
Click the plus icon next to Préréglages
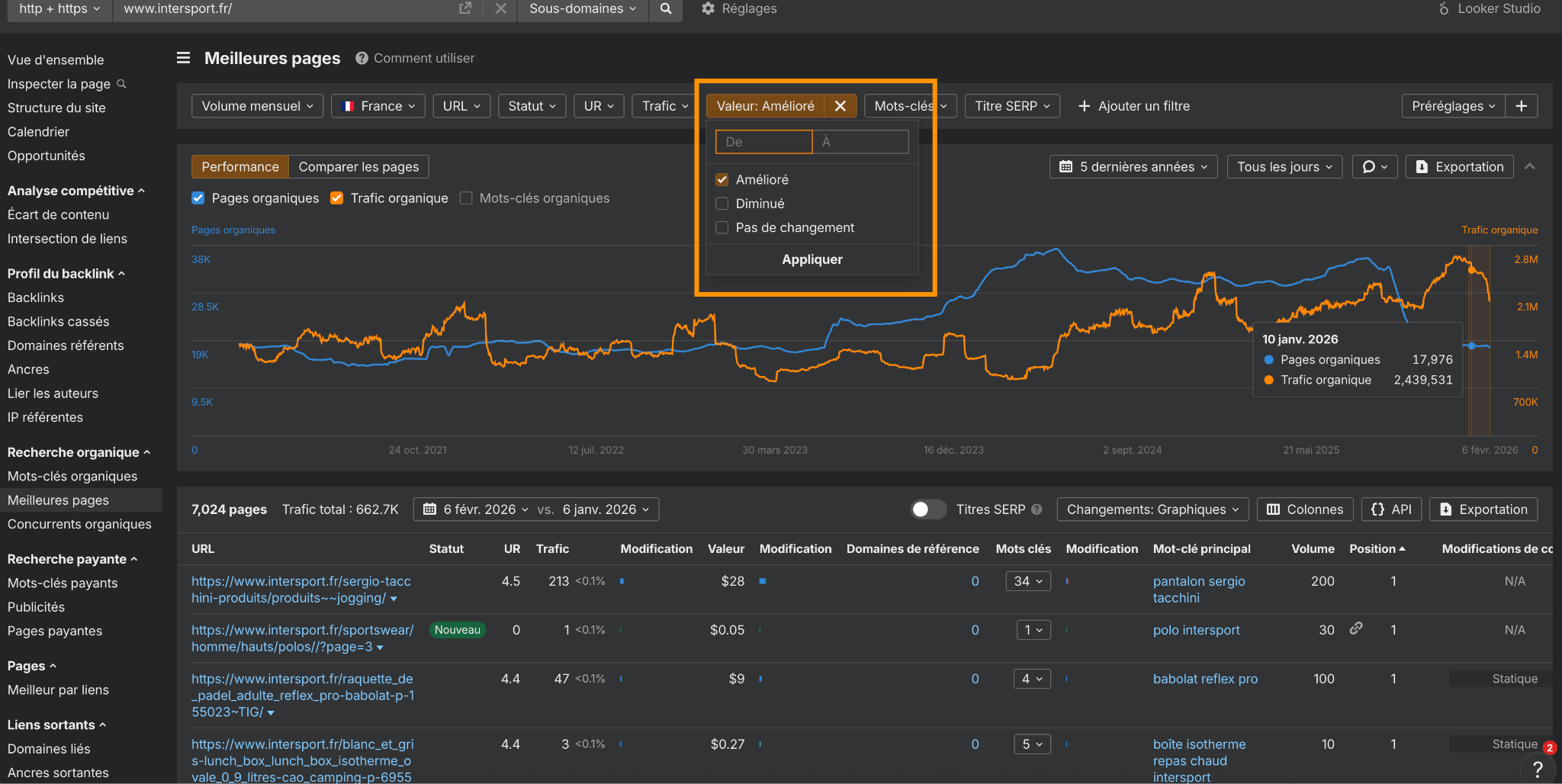1521,106
